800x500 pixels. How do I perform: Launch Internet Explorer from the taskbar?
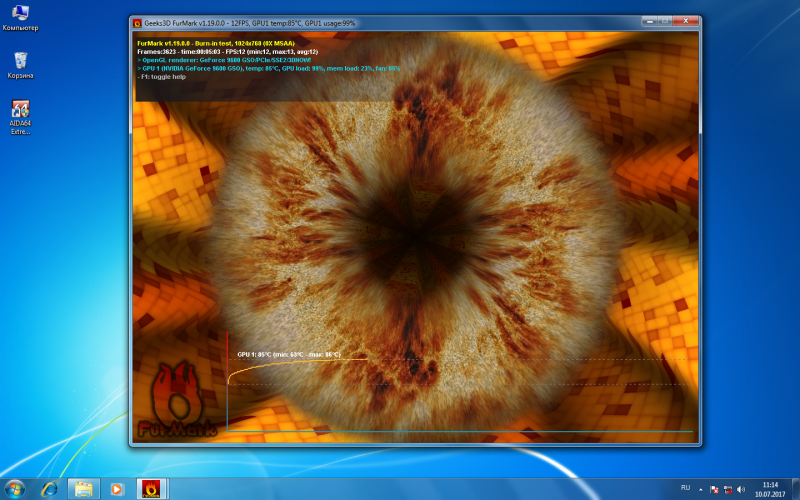tap(49, 489)
